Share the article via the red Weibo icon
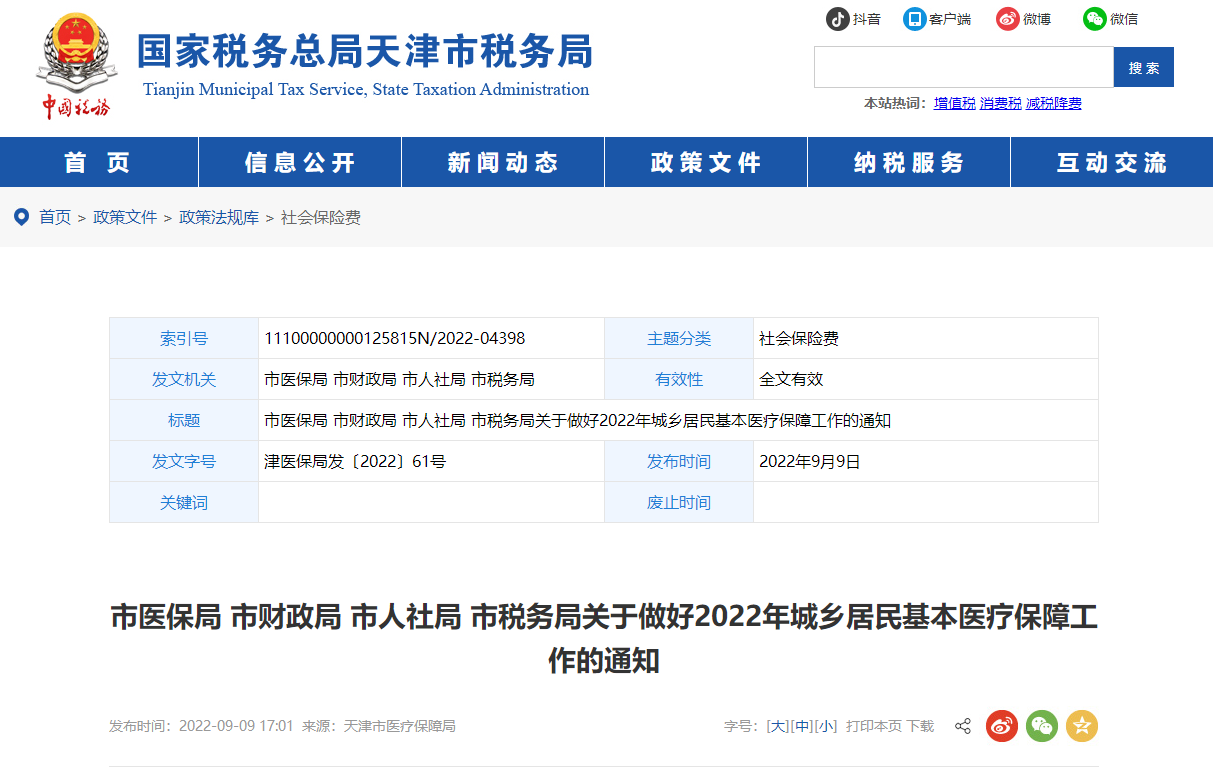This screenshot has width=1213, height=772. click(x=1002, y=726)
